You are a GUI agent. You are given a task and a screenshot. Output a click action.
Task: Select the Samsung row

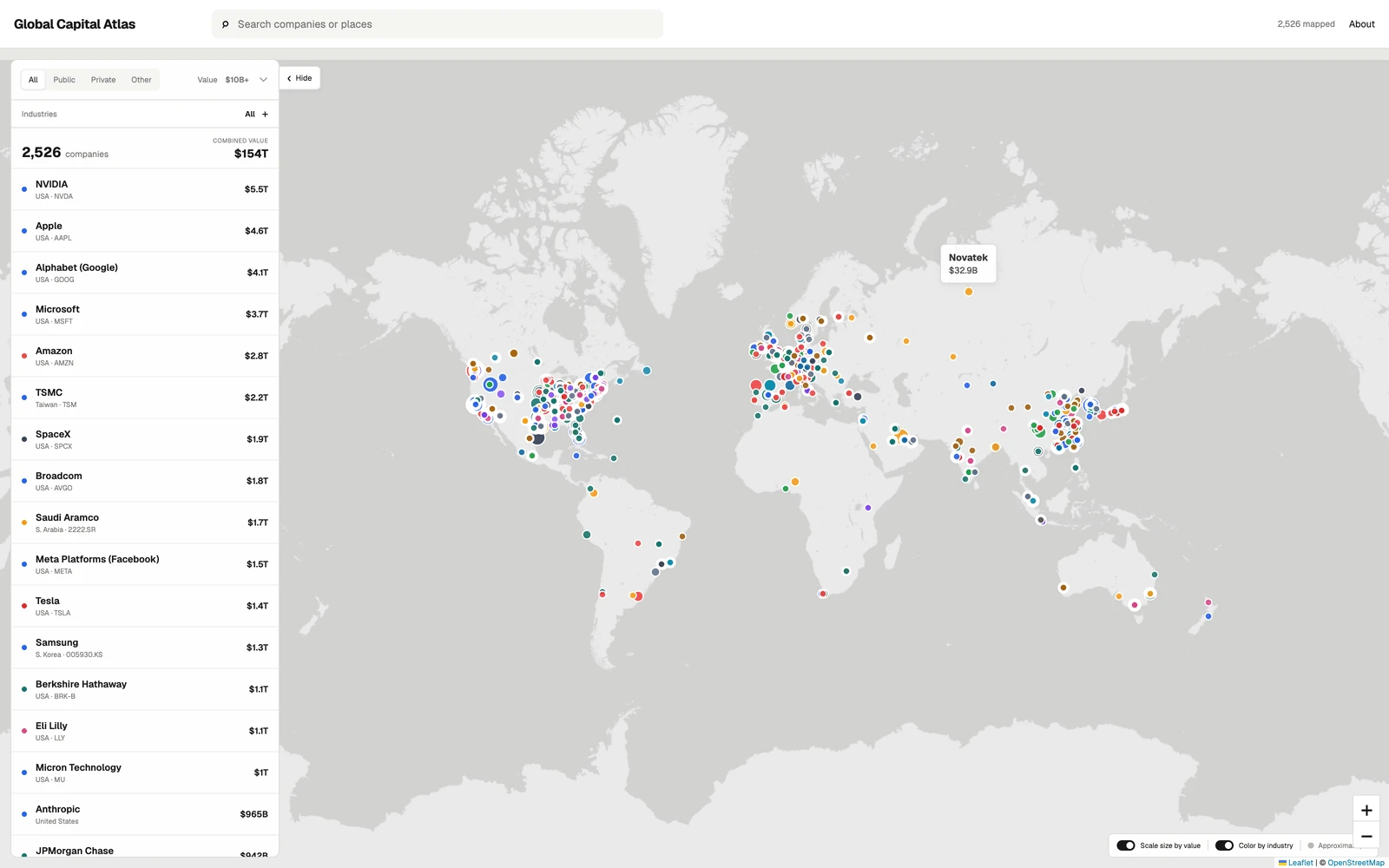[x=145, y=648]
